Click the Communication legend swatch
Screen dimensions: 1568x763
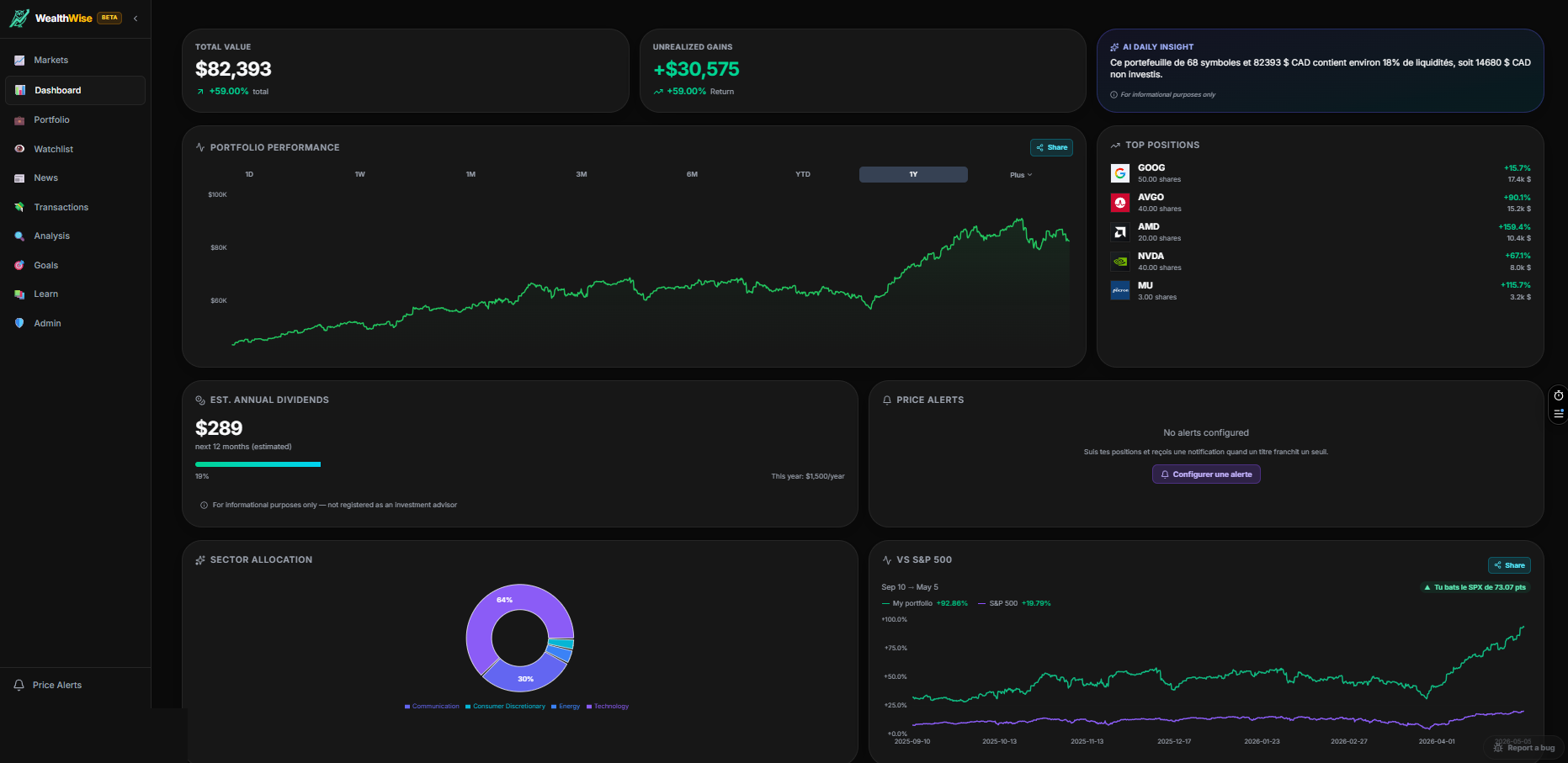click(407, 707)
